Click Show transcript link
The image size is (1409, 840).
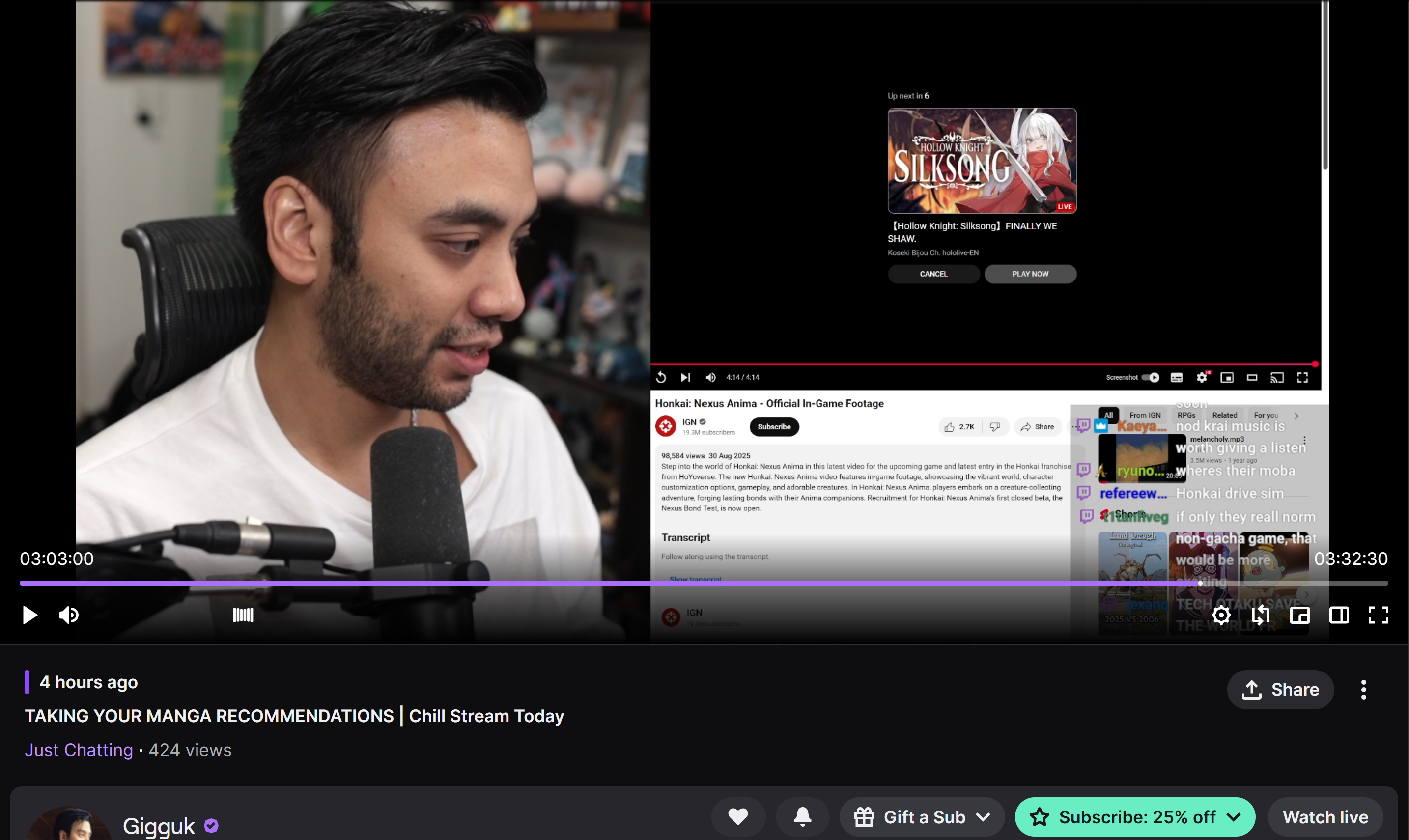[695, 579]
